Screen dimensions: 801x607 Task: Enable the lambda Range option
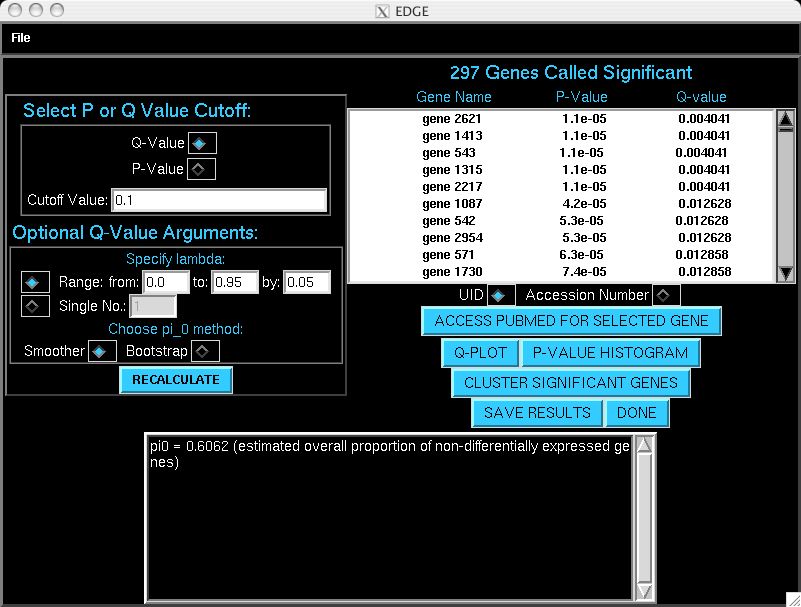point(35,282)
